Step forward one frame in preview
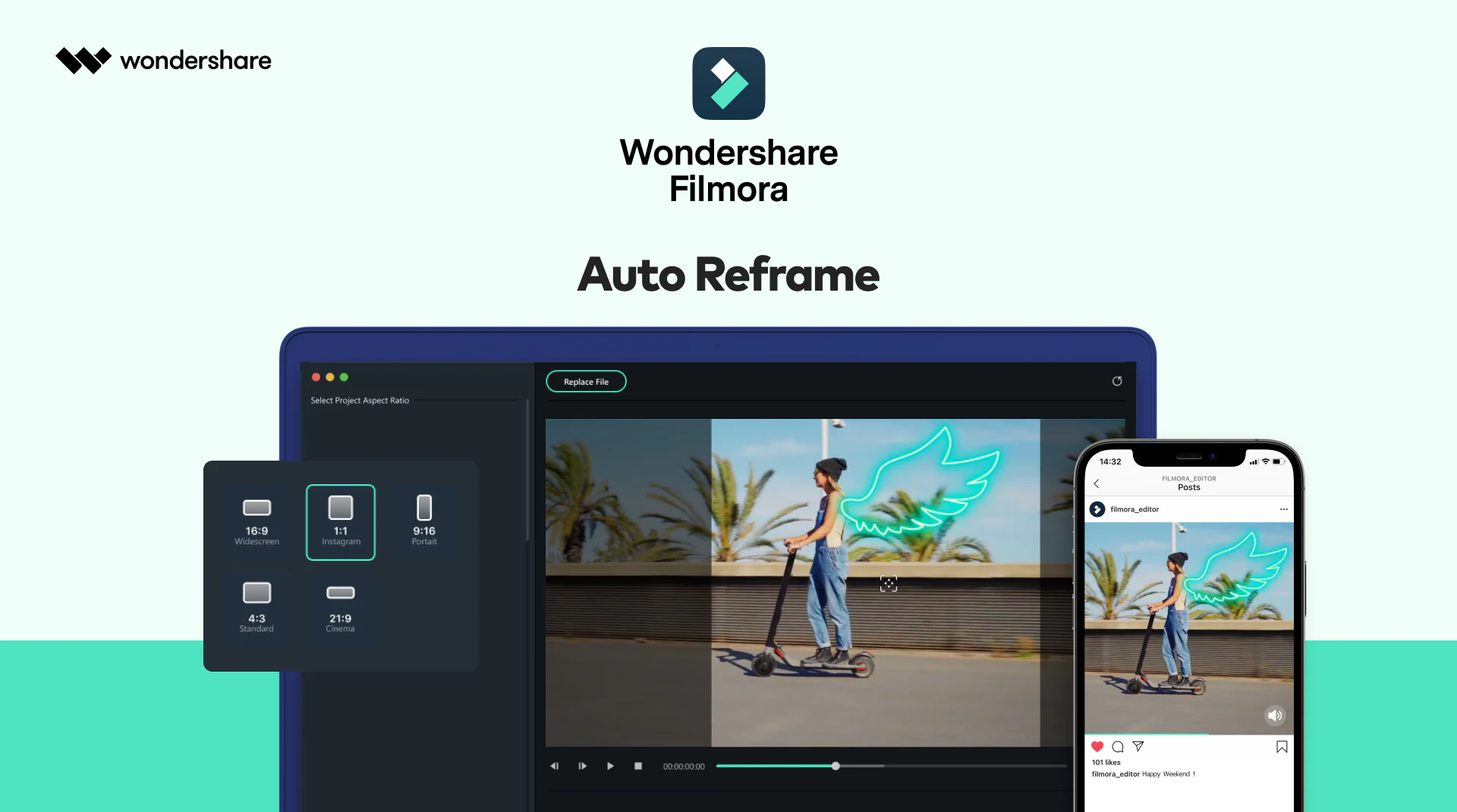Image resolution: width=1457 pixels, height=812 pixels. click(x=582, y=766)
